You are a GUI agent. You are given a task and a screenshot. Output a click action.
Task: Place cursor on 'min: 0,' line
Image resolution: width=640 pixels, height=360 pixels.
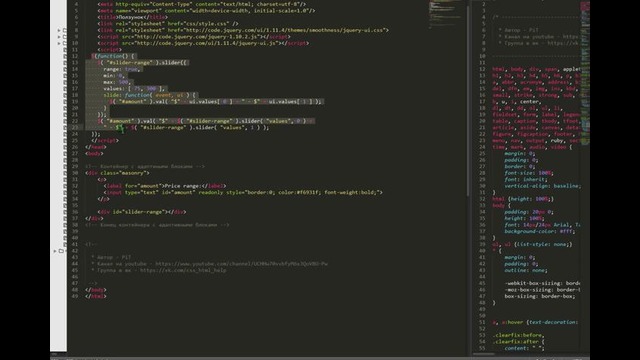tap(114, 76)
